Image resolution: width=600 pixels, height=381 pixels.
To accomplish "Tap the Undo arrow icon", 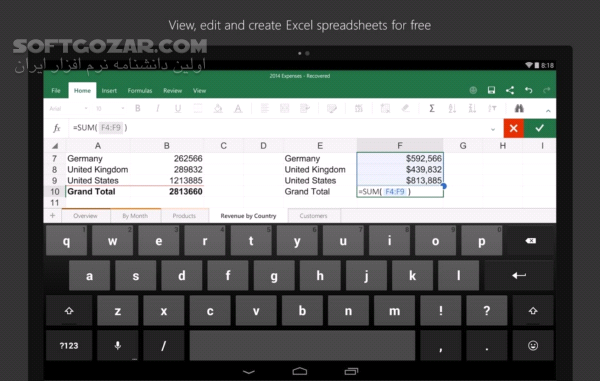I will tap(528, 90).
